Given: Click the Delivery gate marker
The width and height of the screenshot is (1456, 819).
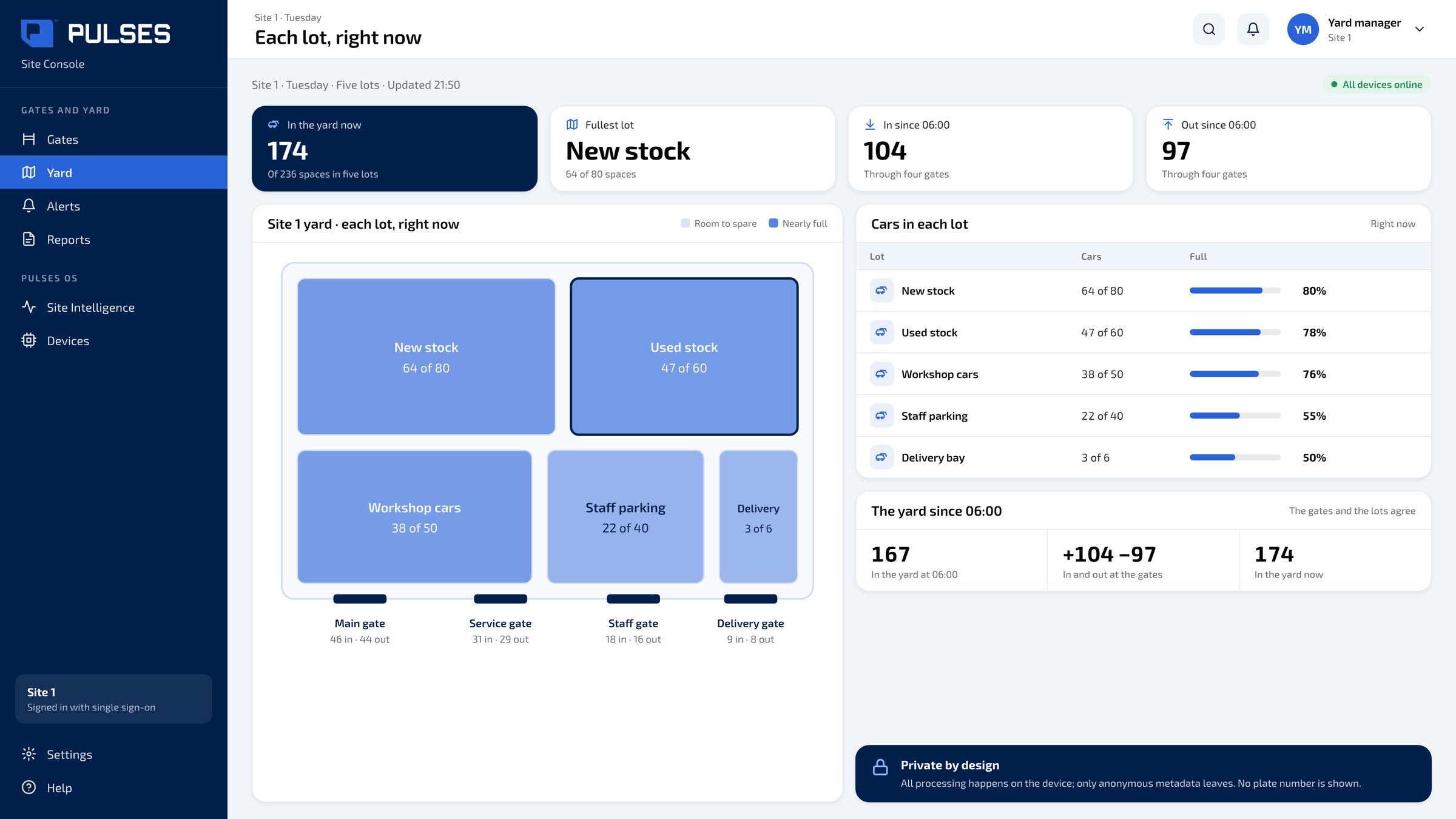Looking at the screenshot, I should 750,599.
